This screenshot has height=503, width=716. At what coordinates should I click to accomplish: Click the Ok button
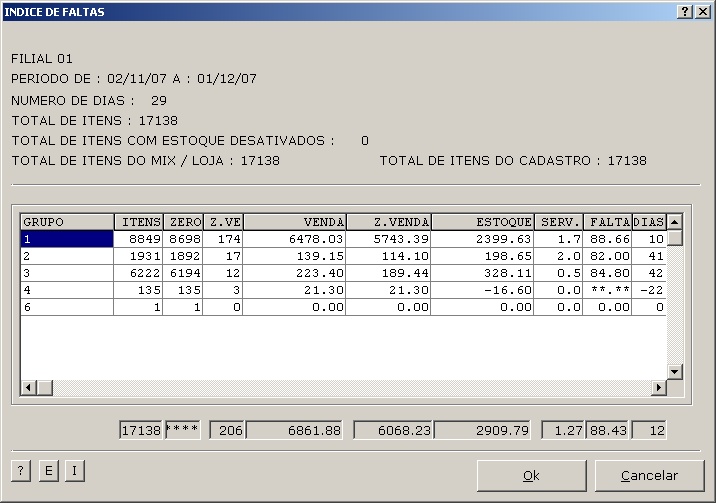(531, 476)
